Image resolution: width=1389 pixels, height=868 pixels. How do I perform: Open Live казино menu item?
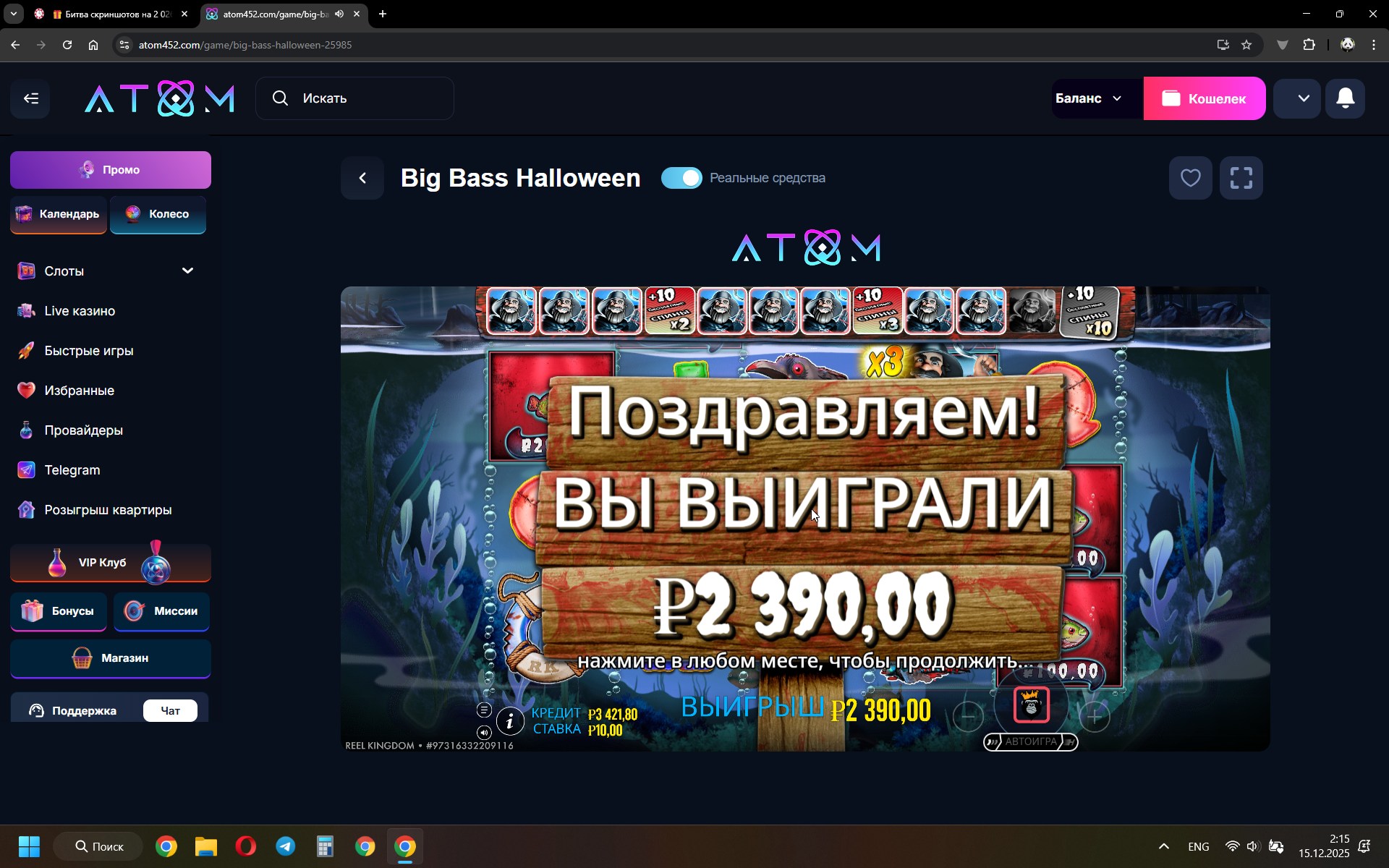[x=80, y=311]
